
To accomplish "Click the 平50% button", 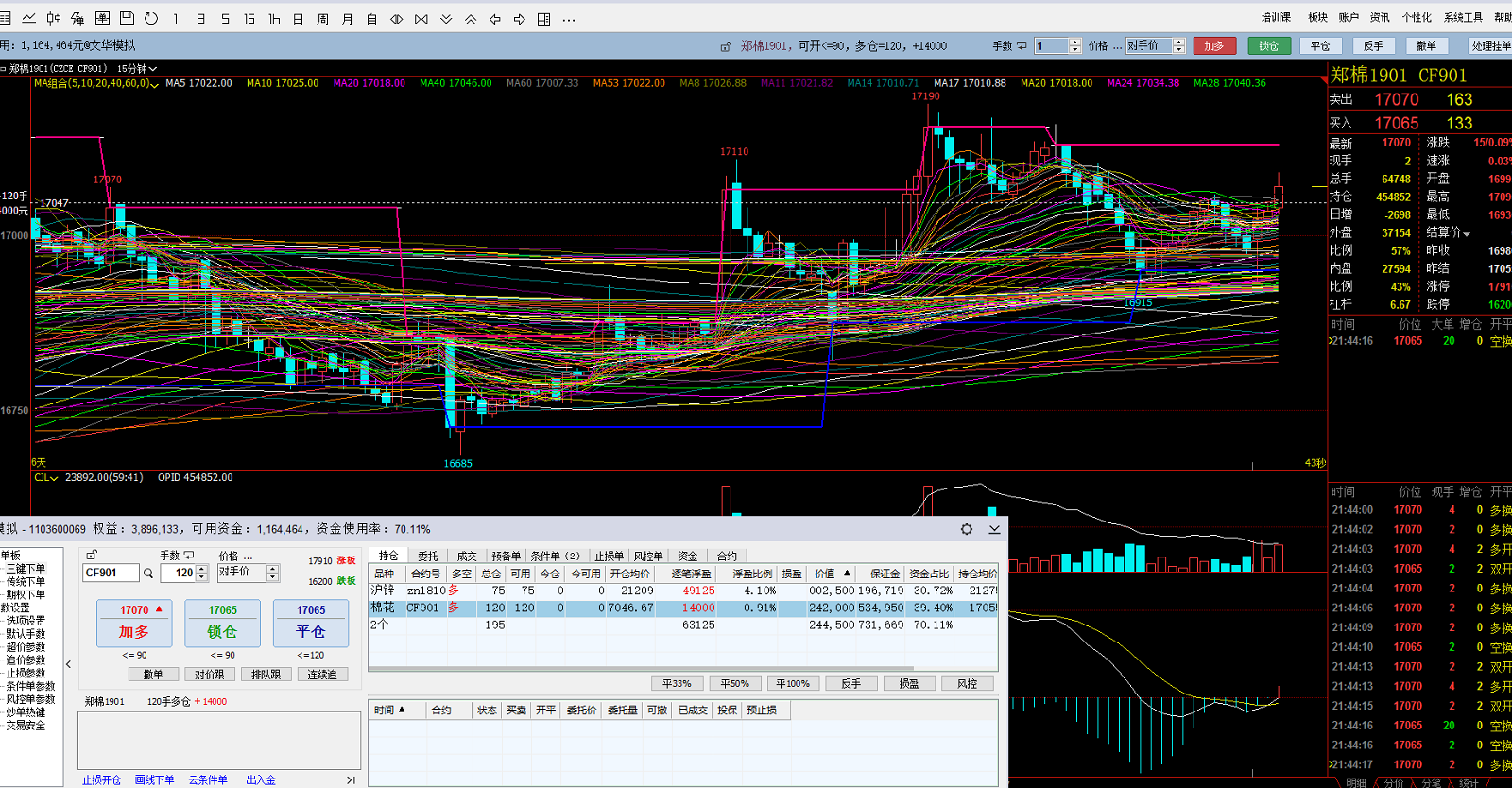I will (x=734, y=683).
